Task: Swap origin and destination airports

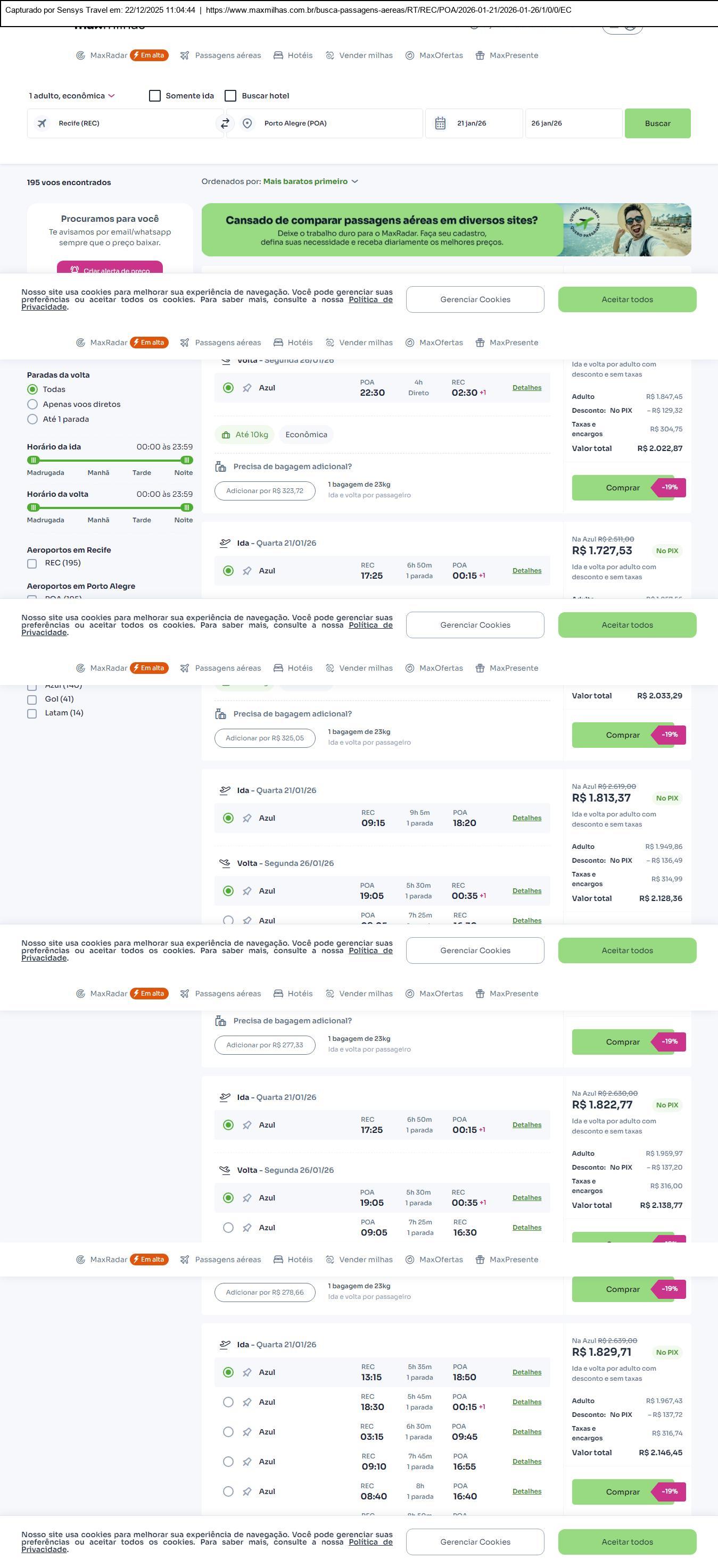Action: (225, 123)
